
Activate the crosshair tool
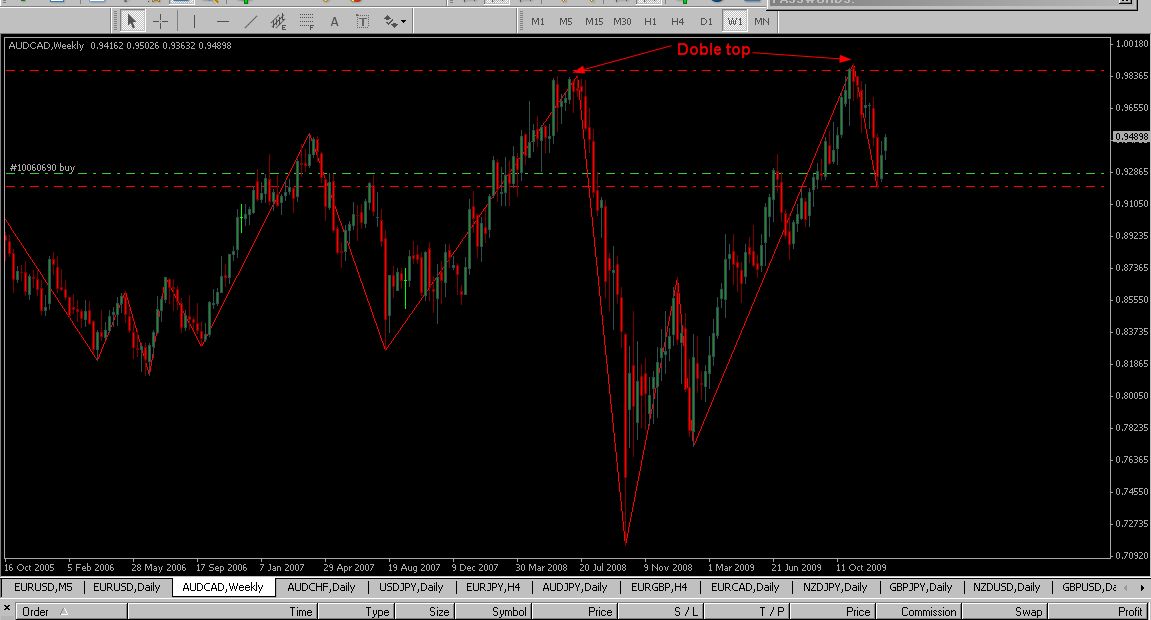(160, 21)
